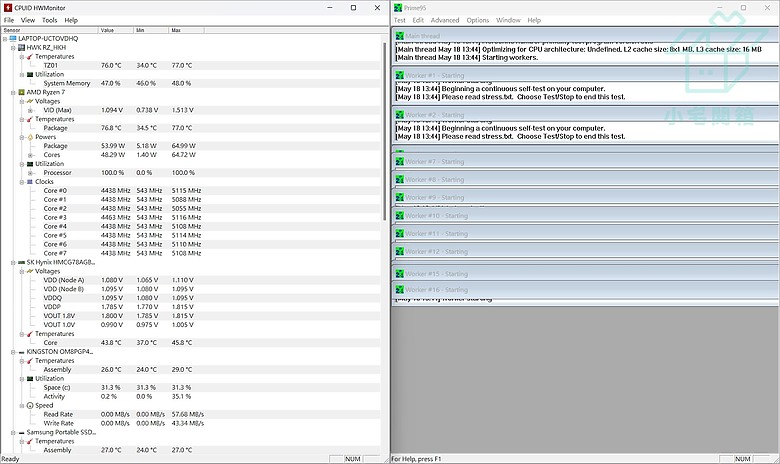The image size is (780, 464).
Task: Click the Worker #2 window icon
Action: pyautogui.click(x=399, y=114)
